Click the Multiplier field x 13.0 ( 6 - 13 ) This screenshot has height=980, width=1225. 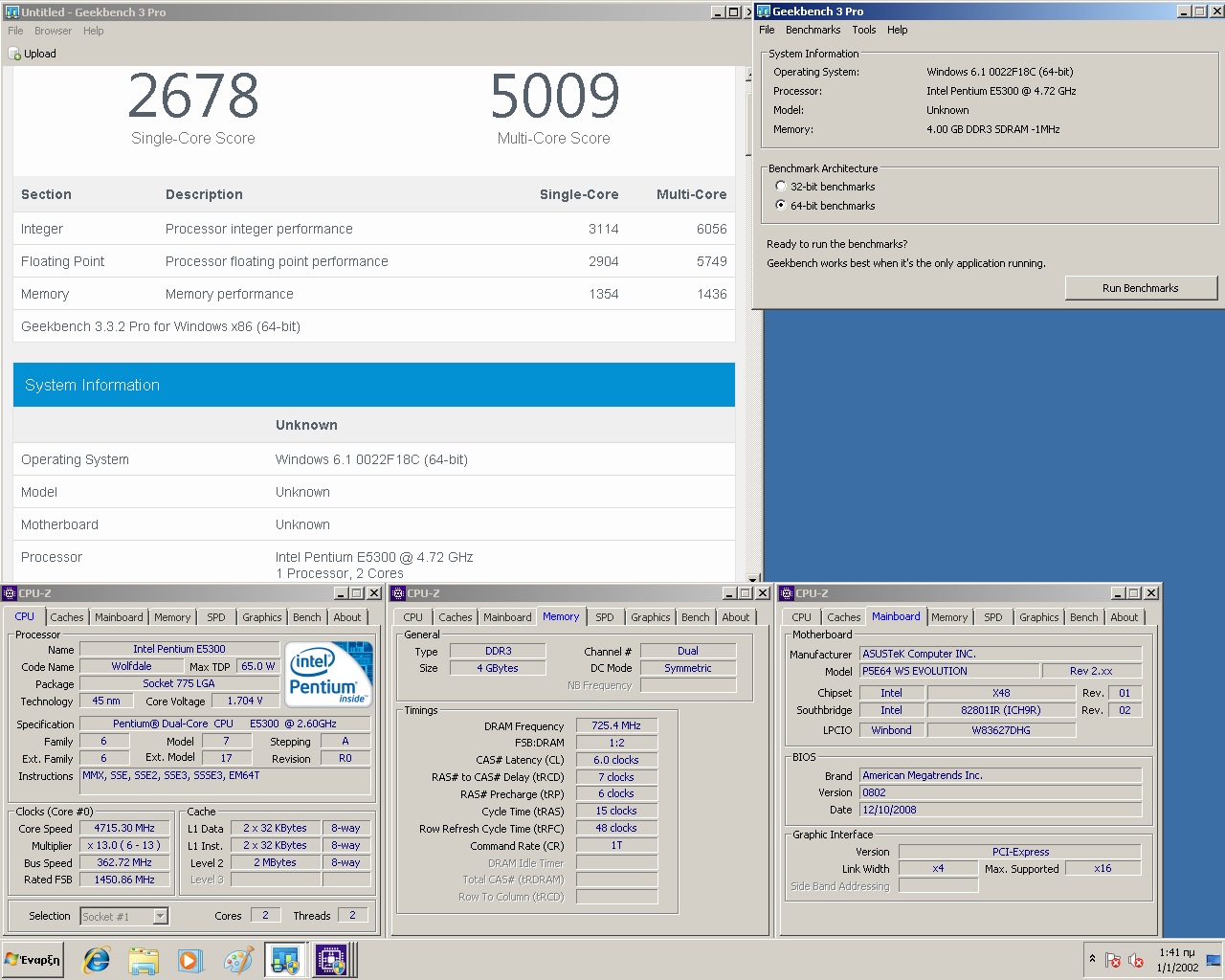[x=124, y=845]
